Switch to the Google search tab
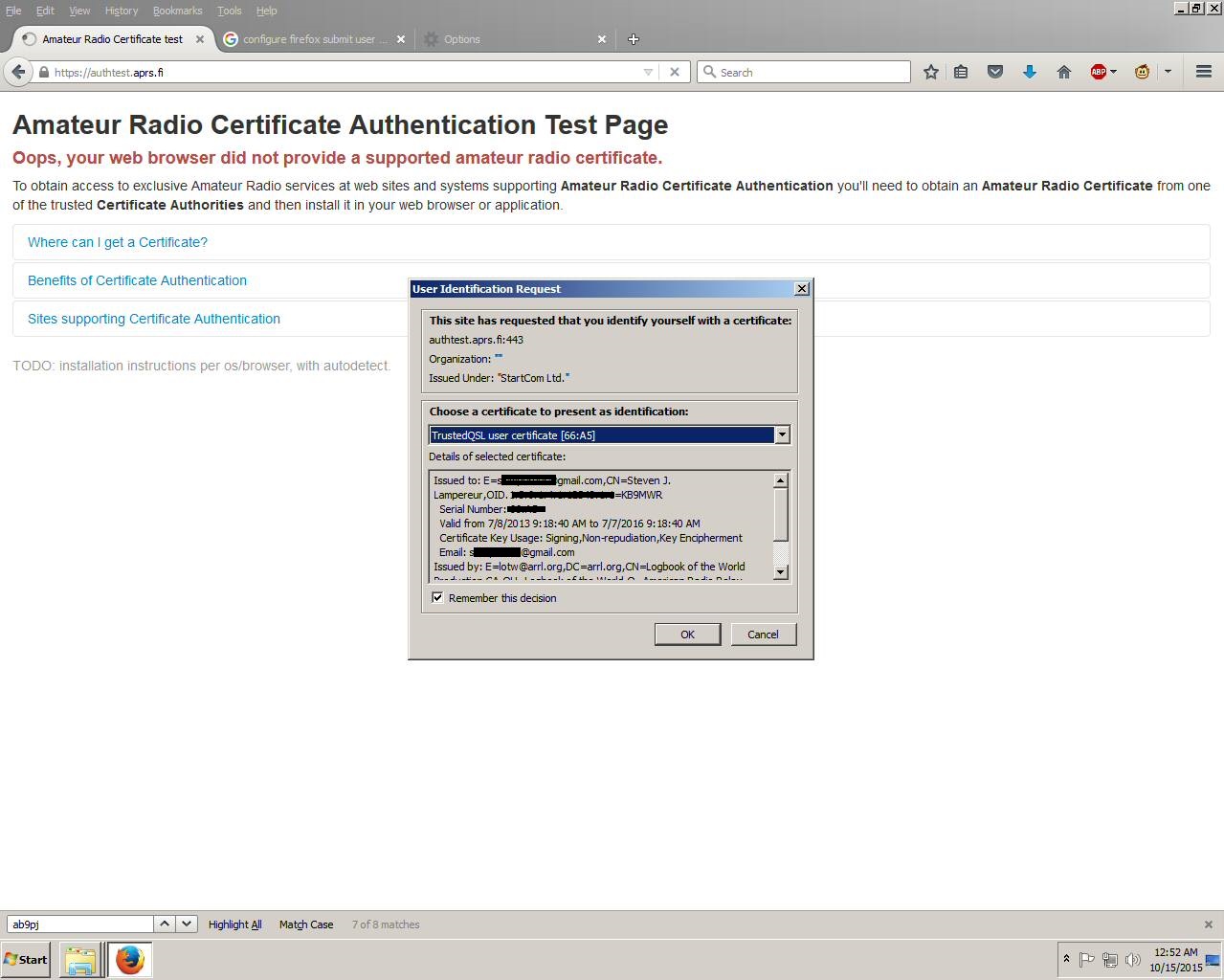 point(313,39)
